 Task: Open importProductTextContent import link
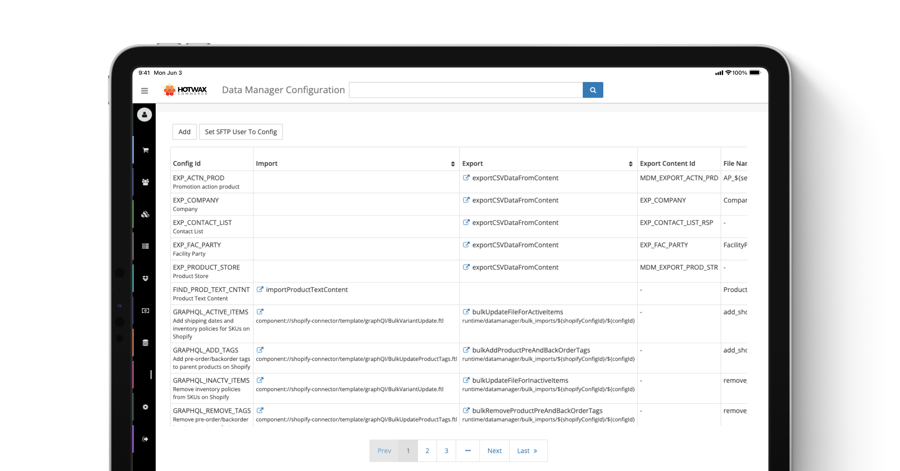click(x=306, y=290)
